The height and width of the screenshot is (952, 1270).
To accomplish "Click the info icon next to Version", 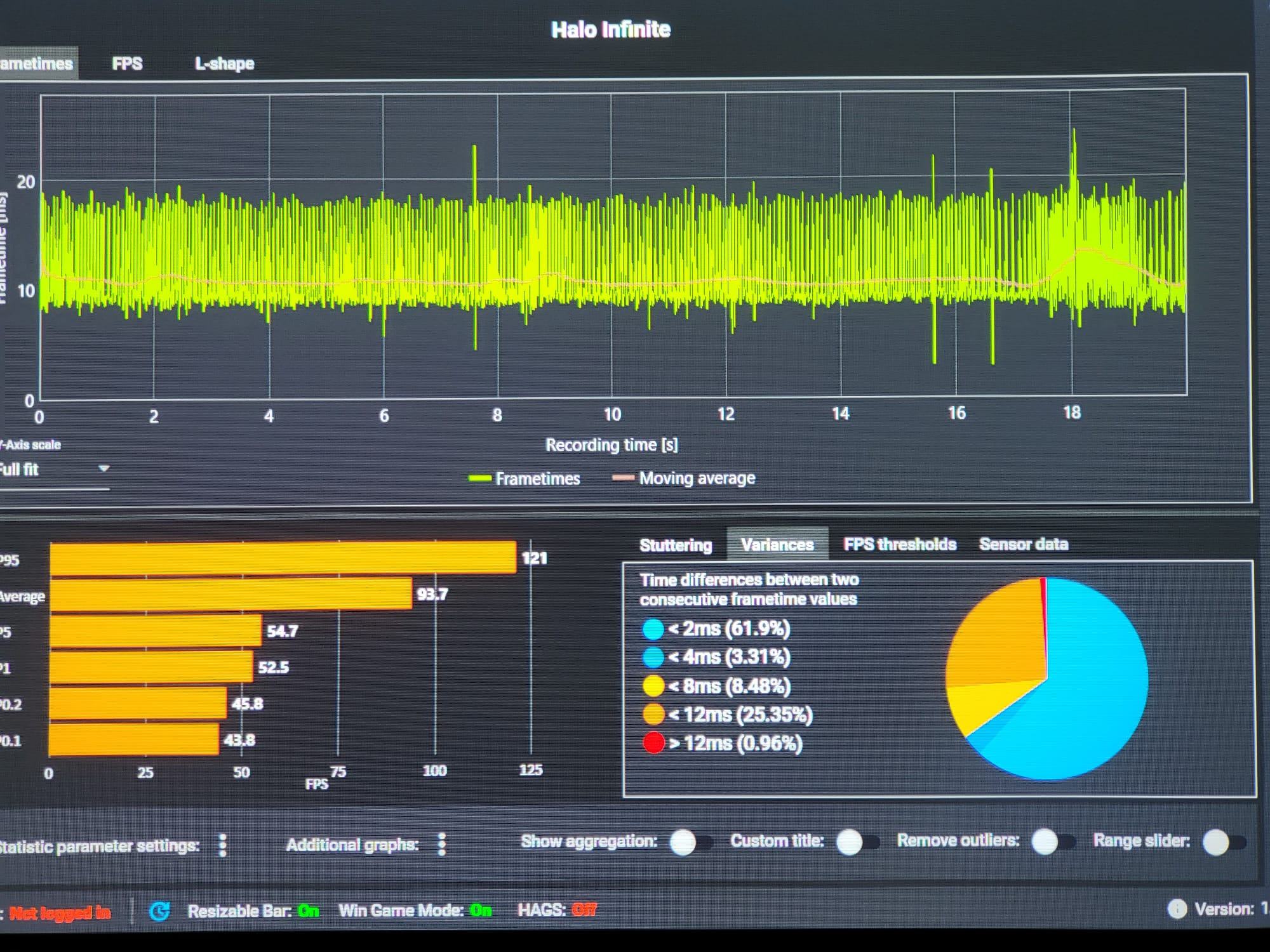I will (1177, 909).
